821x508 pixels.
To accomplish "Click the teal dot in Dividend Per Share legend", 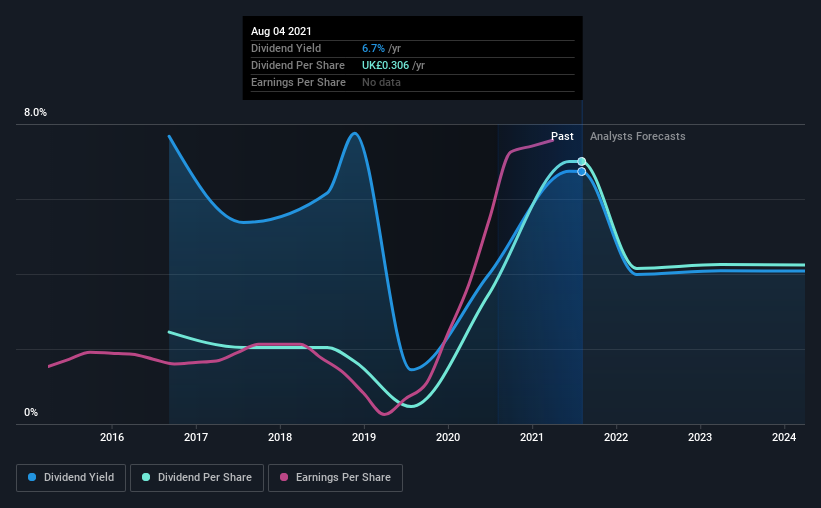I will point(146,477).
